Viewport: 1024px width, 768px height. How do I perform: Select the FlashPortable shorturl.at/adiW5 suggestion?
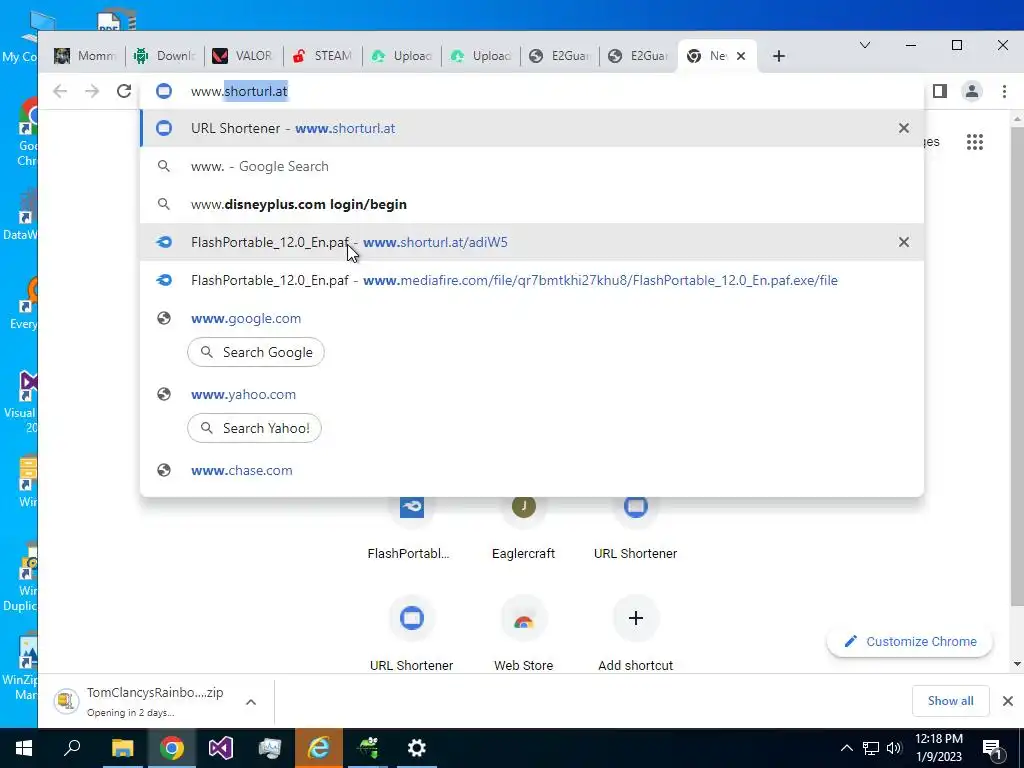point(532,242)
